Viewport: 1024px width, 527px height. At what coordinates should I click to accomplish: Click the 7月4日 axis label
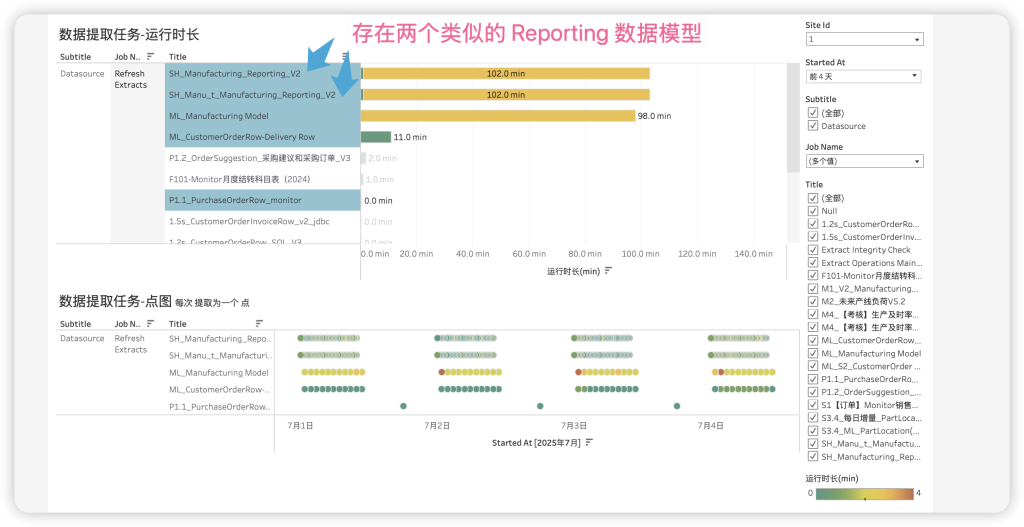[711, 425]
